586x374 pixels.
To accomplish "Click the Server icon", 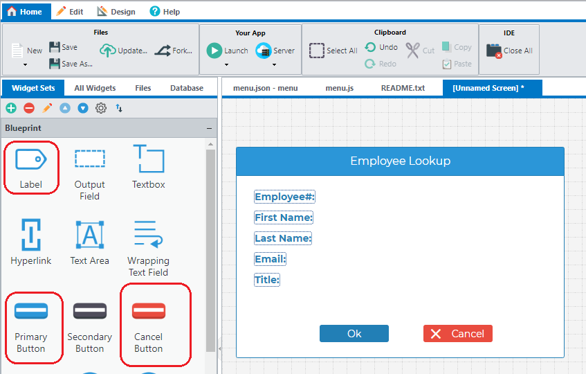I will point(263,50).
